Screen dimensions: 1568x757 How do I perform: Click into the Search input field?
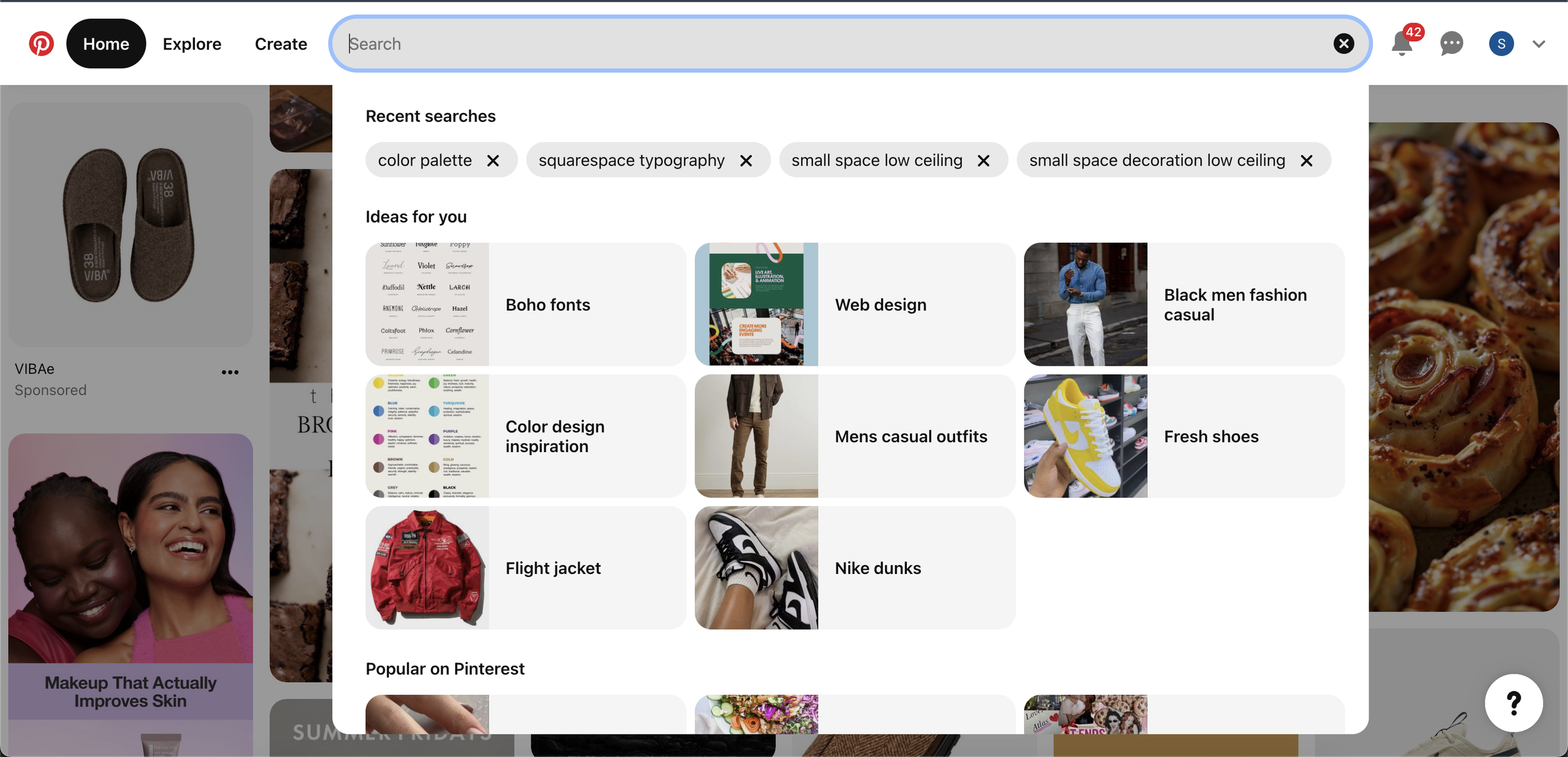[815, 44]
